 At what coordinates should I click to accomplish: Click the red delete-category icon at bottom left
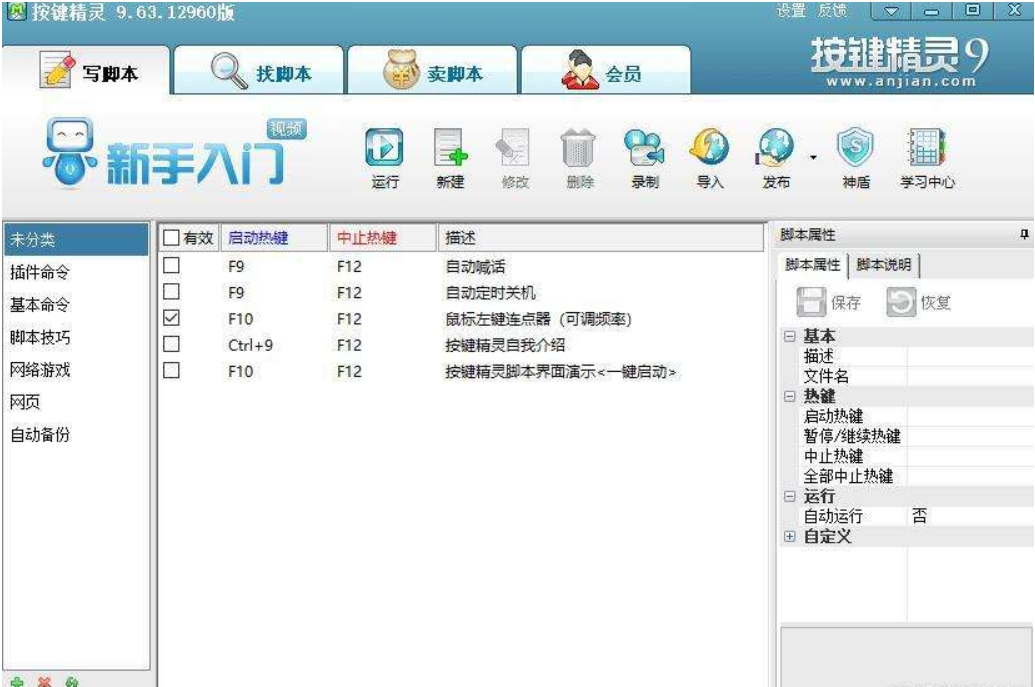tap(44, 682)
